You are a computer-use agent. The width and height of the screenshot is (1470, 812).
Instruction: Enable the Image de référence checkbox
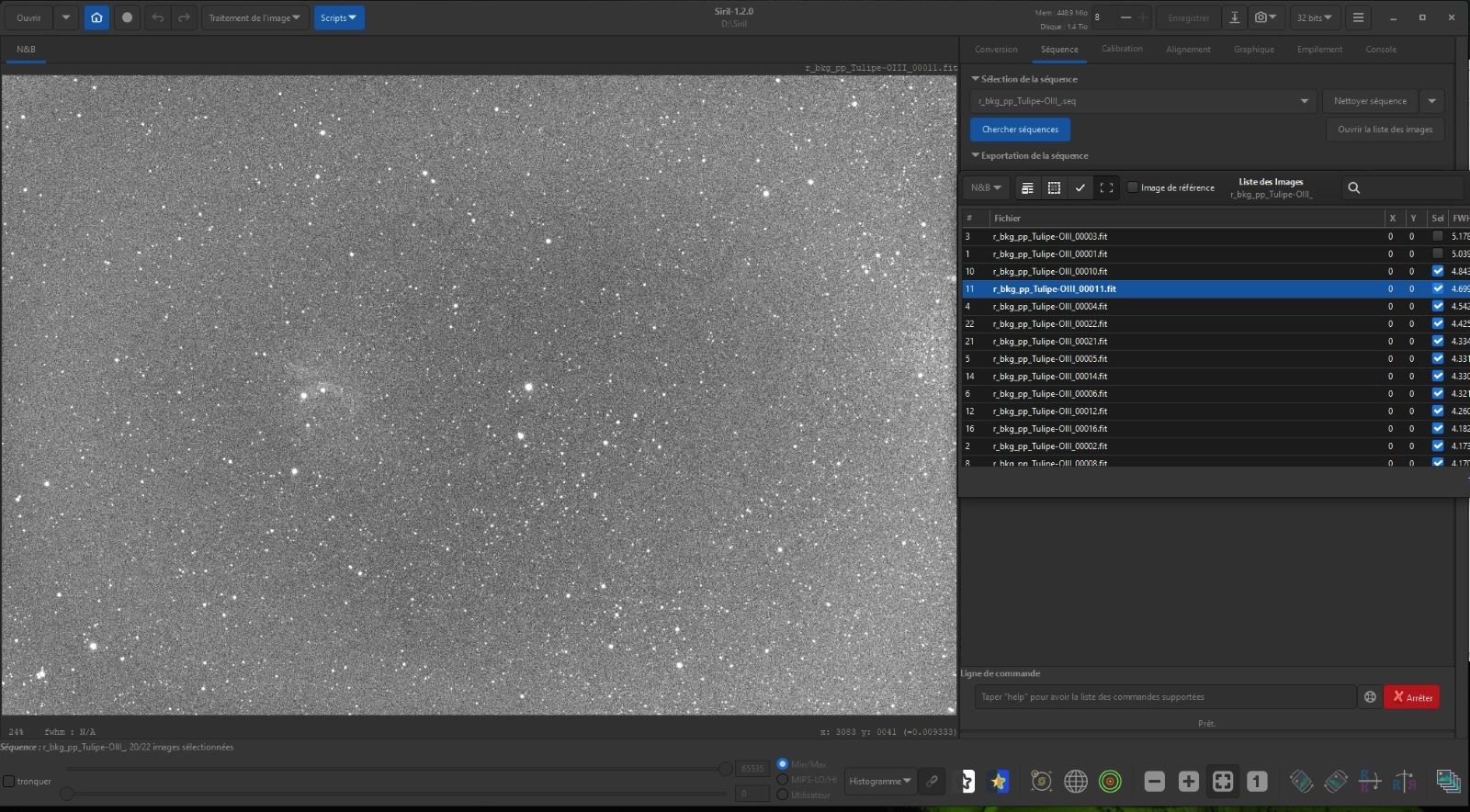tap(1133, 187)
